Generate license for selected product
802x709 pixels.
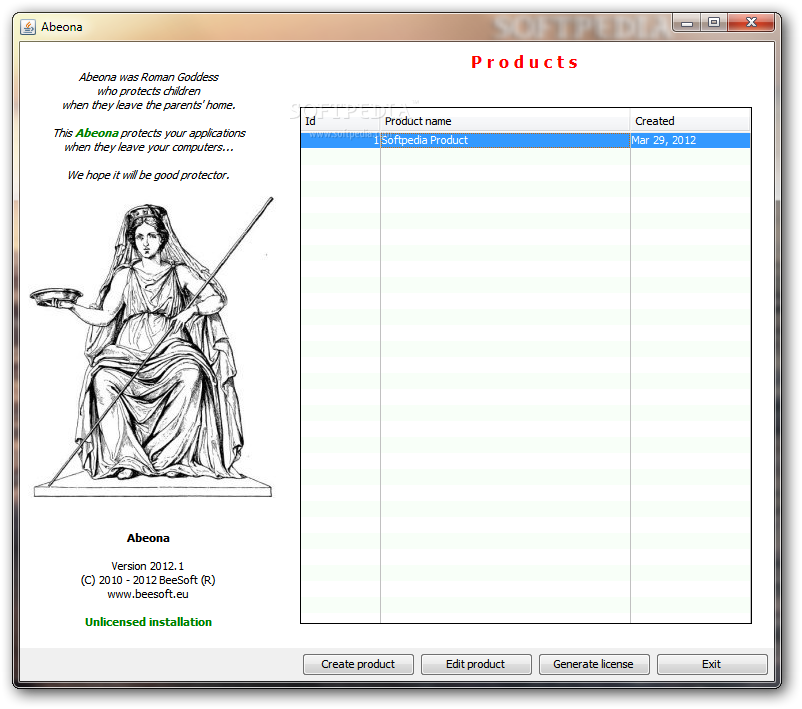(x=594, y=664)
